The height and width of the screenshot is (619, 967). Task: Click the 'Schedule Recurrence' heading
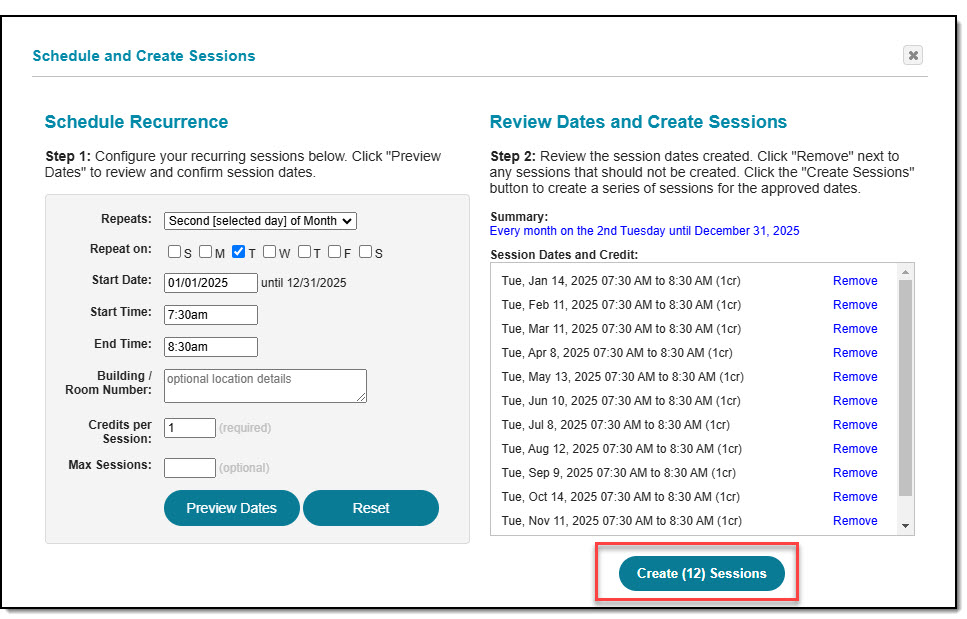(136, 122)
